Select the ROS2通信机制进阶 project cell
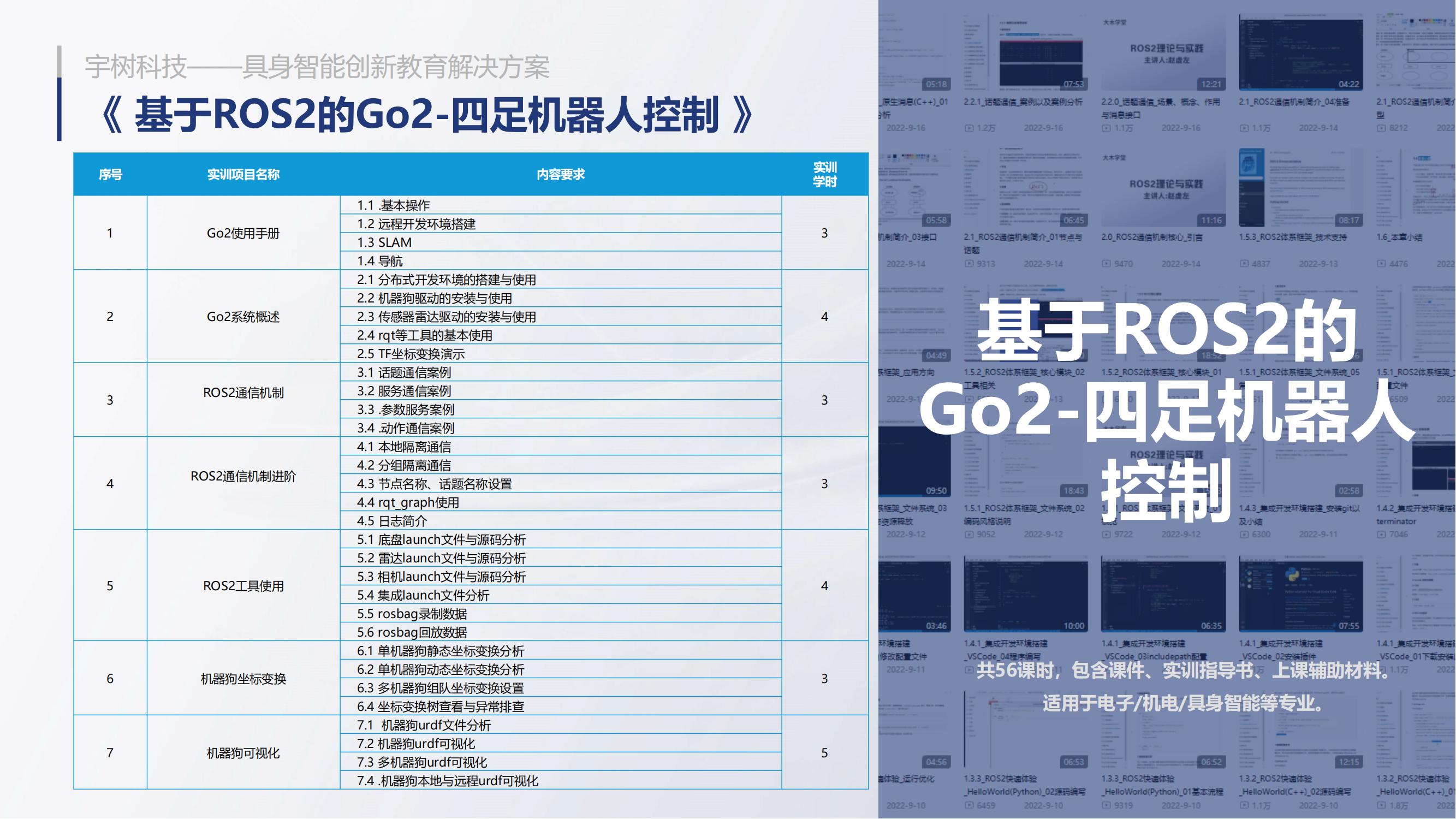This screenshot has width=1456, height=819. [x=243, y=483]
